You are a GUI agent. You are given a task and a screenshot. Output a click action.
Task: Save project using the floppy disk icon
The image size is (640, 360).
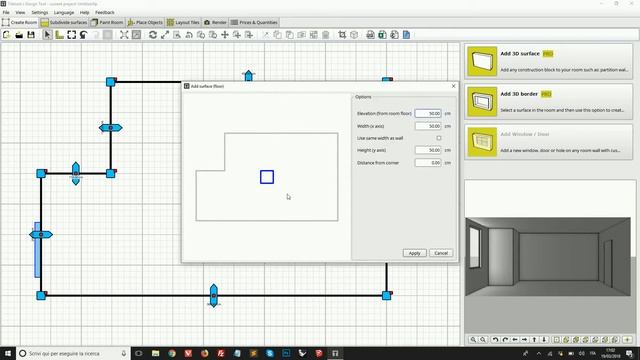click(x=31, y=35)
